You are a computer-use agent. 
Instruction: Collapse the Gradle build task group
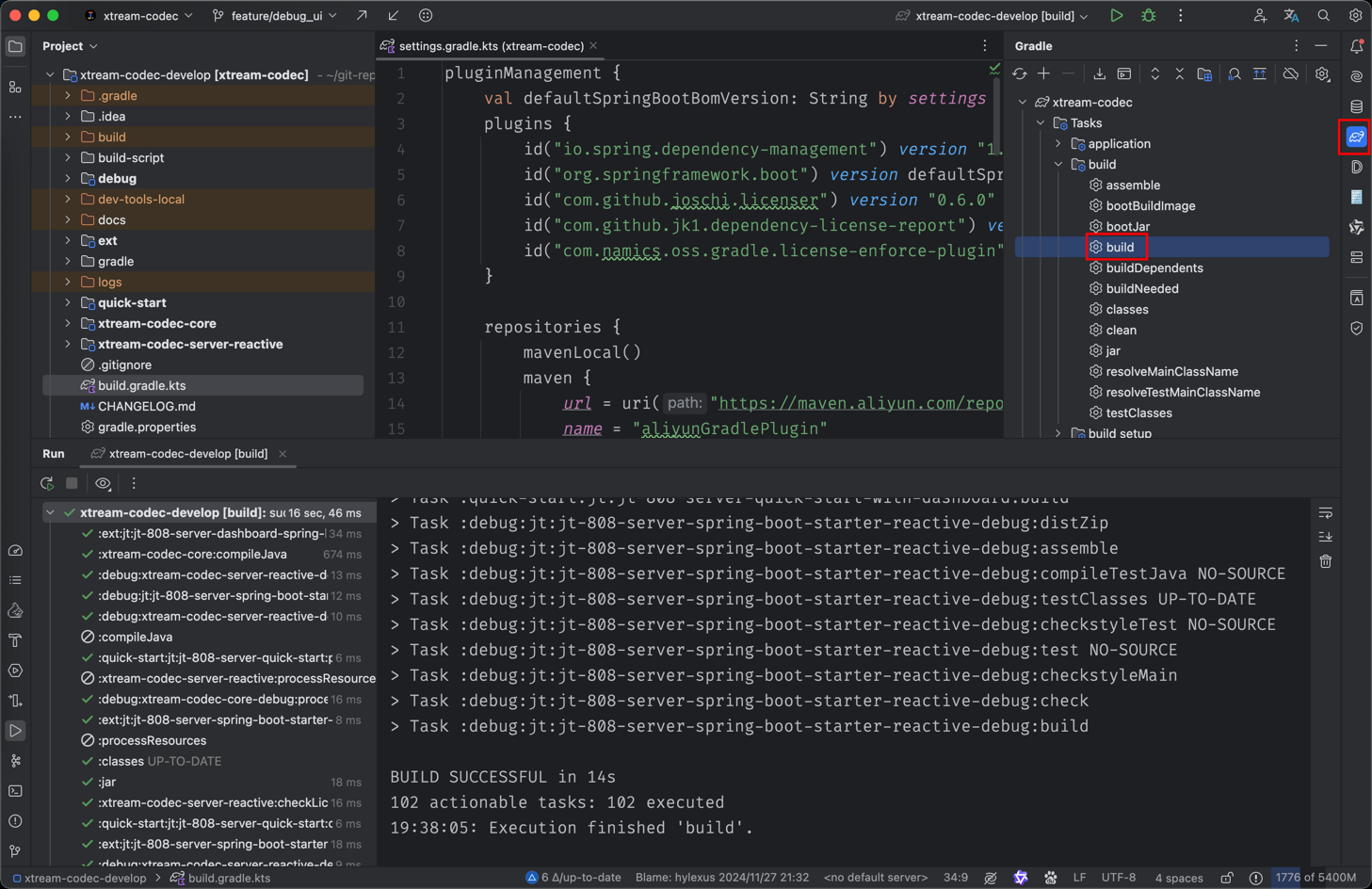1058,165
